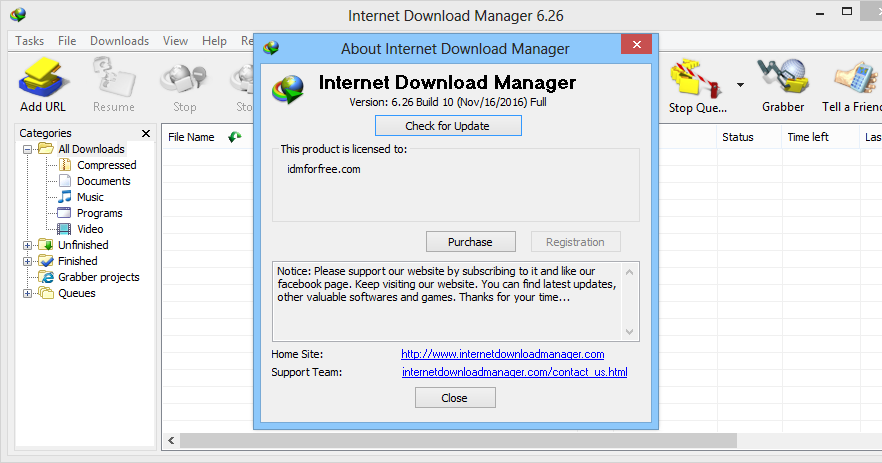Select the Music category label
Screen dimensions: 882x463
point(91,197)
